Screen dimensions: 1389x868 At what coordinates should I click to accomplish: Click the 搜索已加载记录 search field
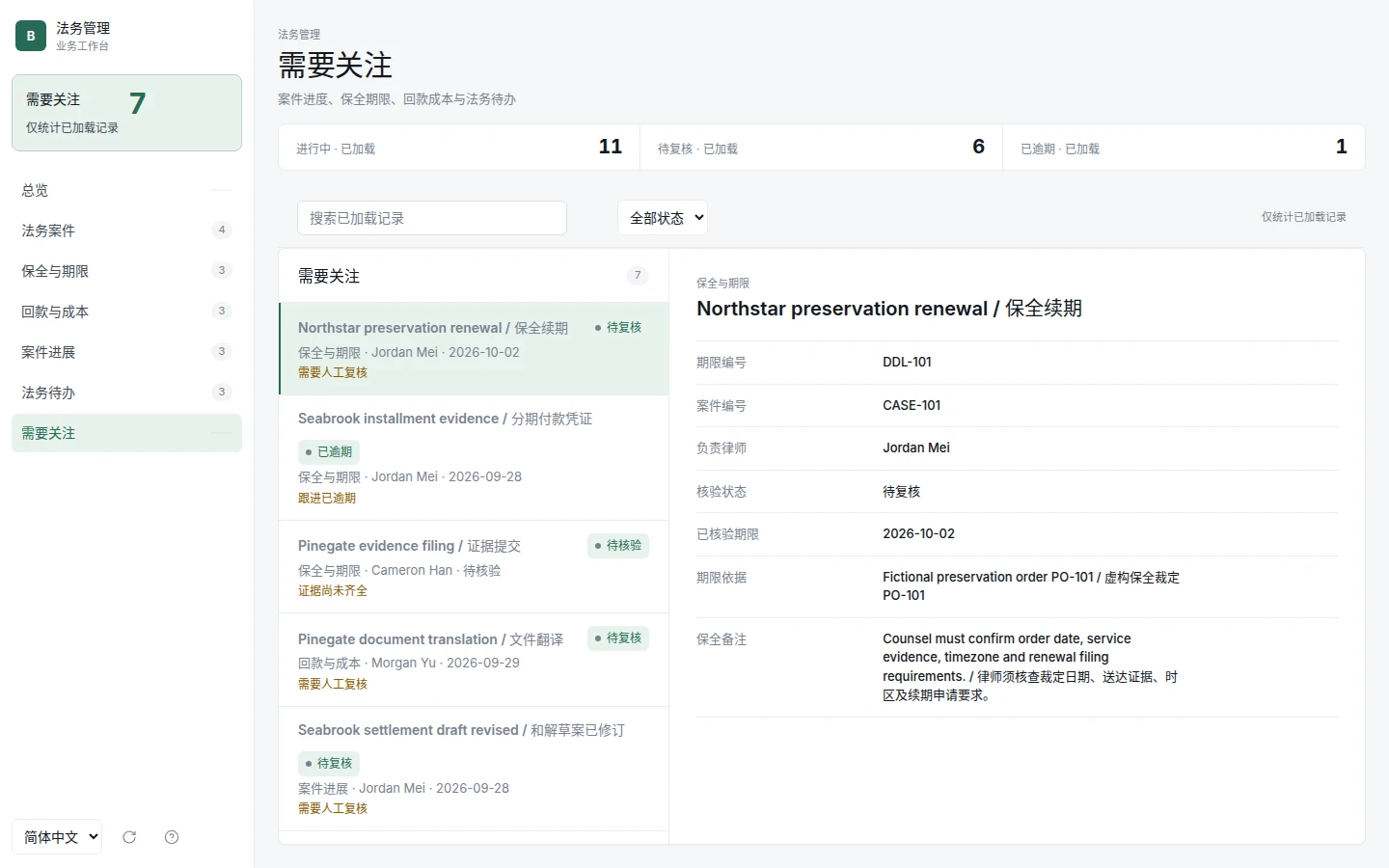pos(432,218)
